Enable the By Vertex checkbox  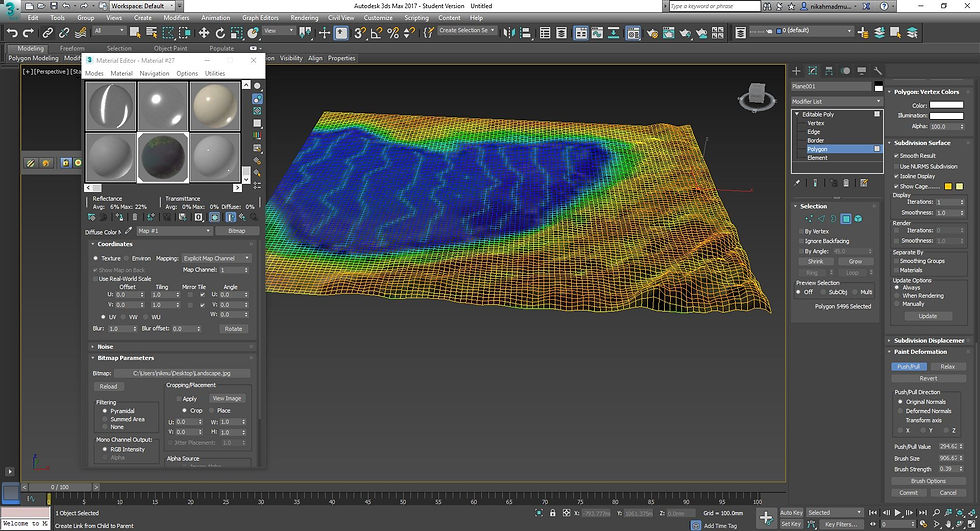pyautogui.click(x=800, y=231)
